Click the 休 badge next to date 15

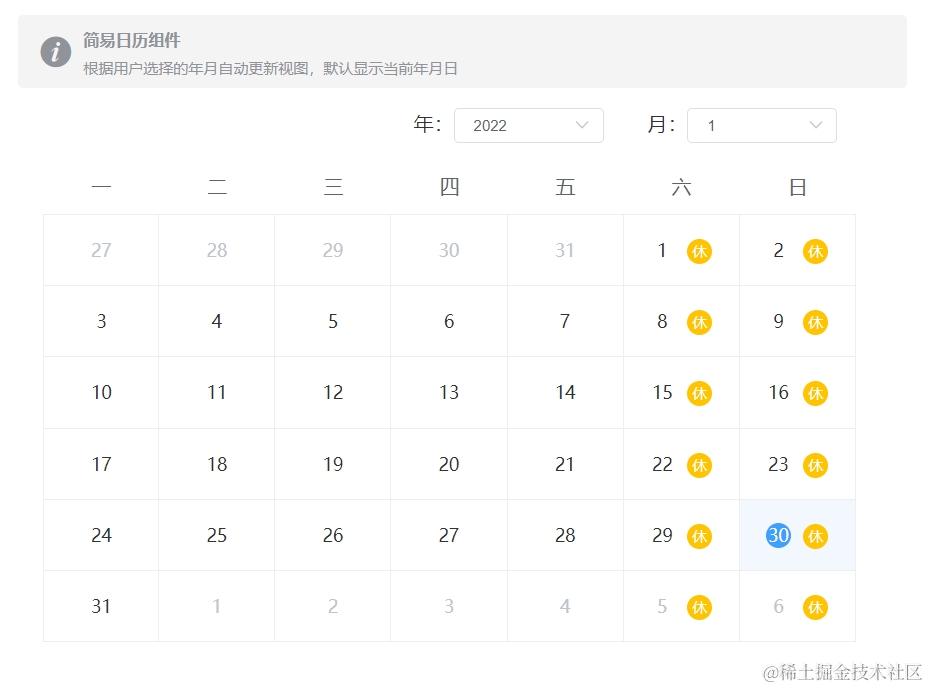pyautogui.click(x=699, y=394)
